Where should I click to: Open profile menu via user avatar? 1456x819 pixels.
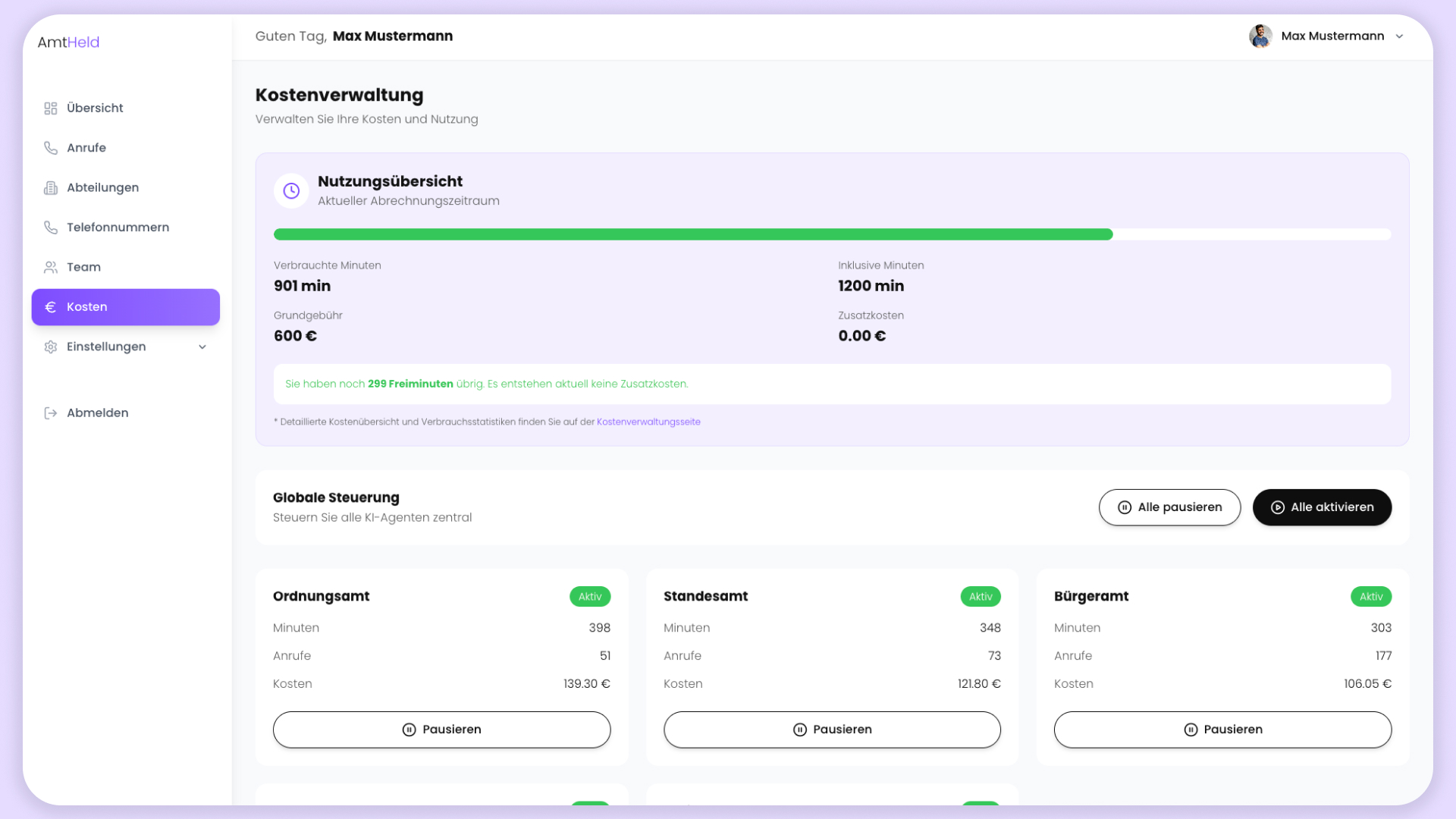click(1260, 36)
